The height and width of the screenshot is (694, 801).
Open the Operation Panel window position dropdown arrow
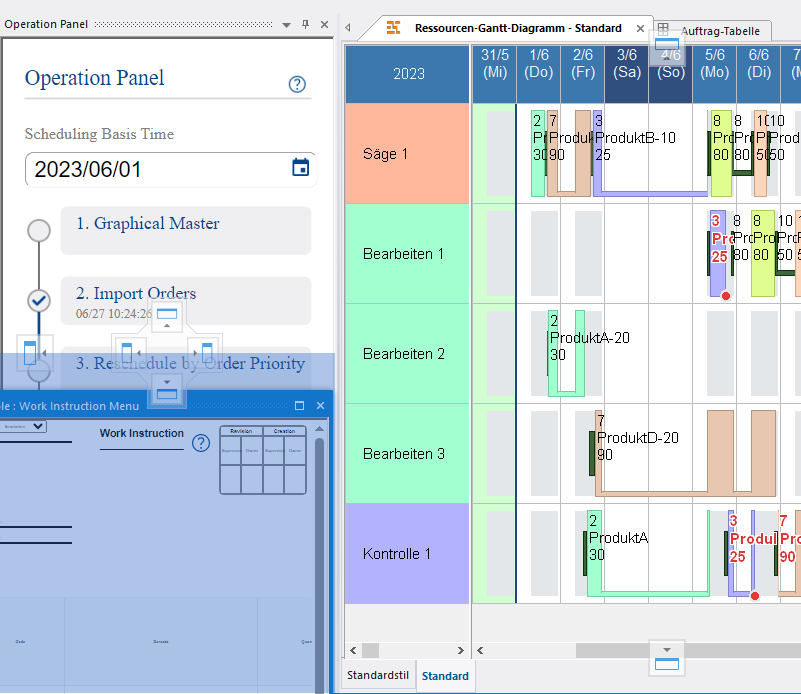(x=287, y=24)
